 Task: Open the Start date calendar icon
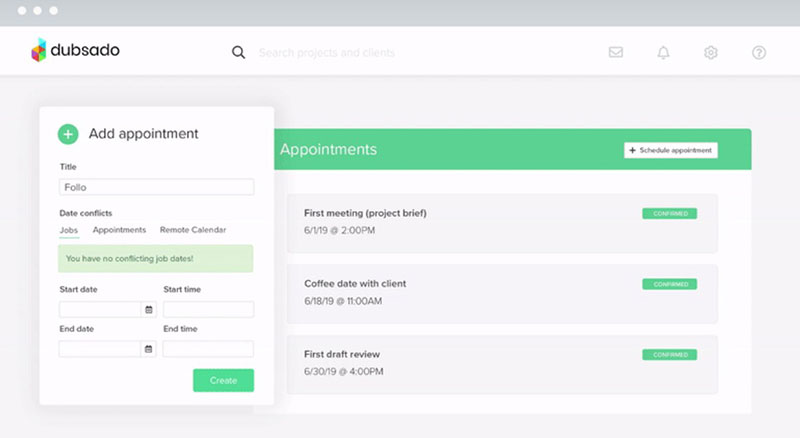click(x=148, y=309)
